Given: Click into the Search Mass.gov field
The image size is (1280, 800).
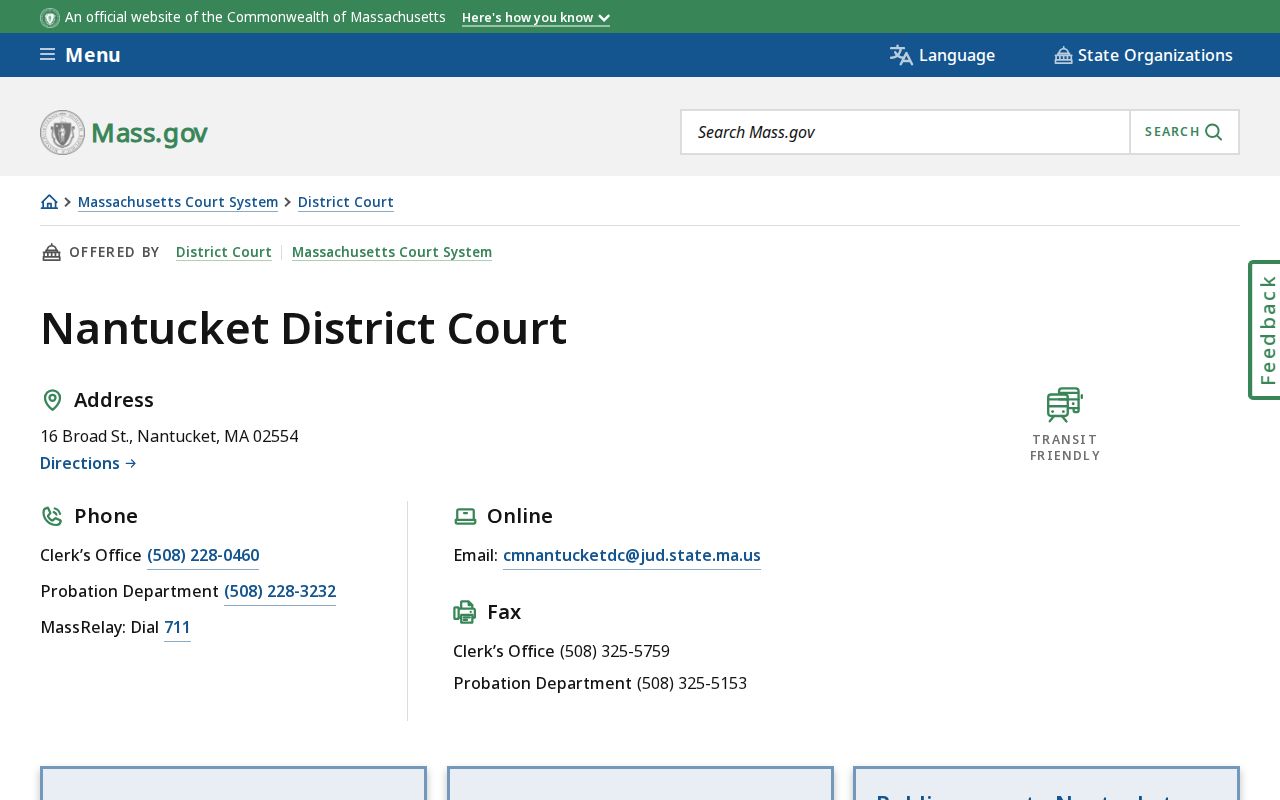Looking at the screenshot, I should click(905, 132).
